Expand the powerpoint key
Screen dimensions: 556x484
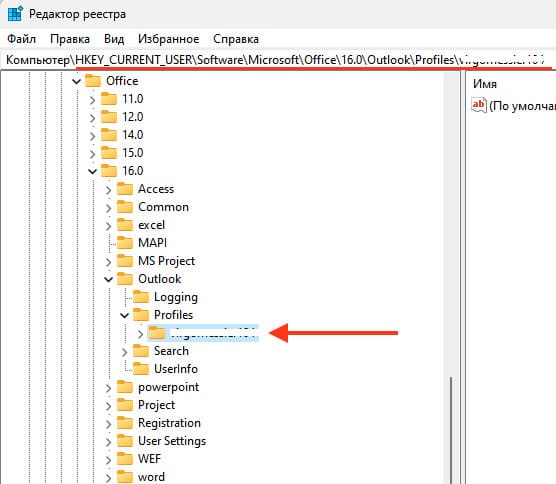109,388
